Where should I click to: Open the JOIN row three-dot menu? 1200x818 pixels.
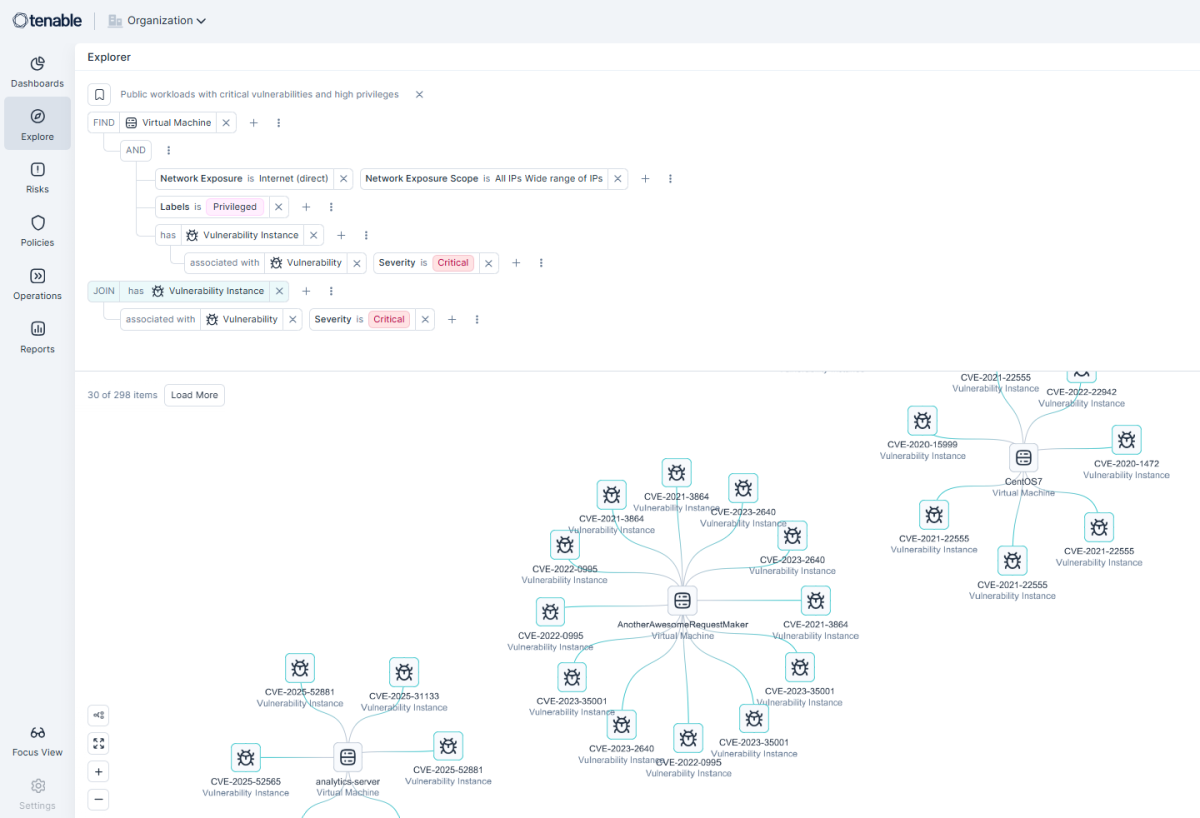[331, 290]
